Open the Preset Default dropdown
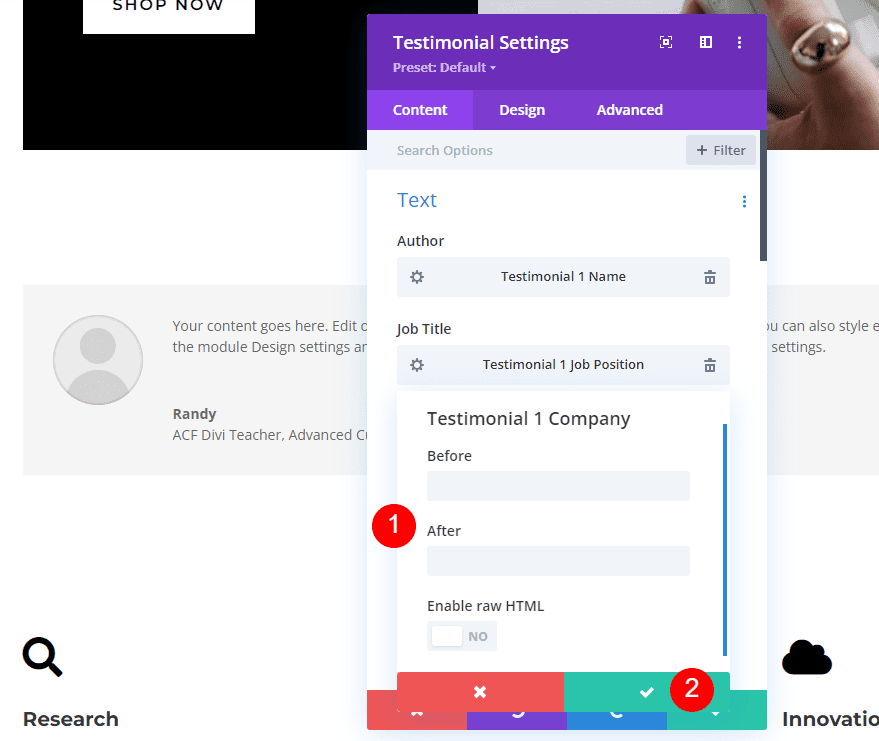879x741 pixels. [x=444, y=68]
